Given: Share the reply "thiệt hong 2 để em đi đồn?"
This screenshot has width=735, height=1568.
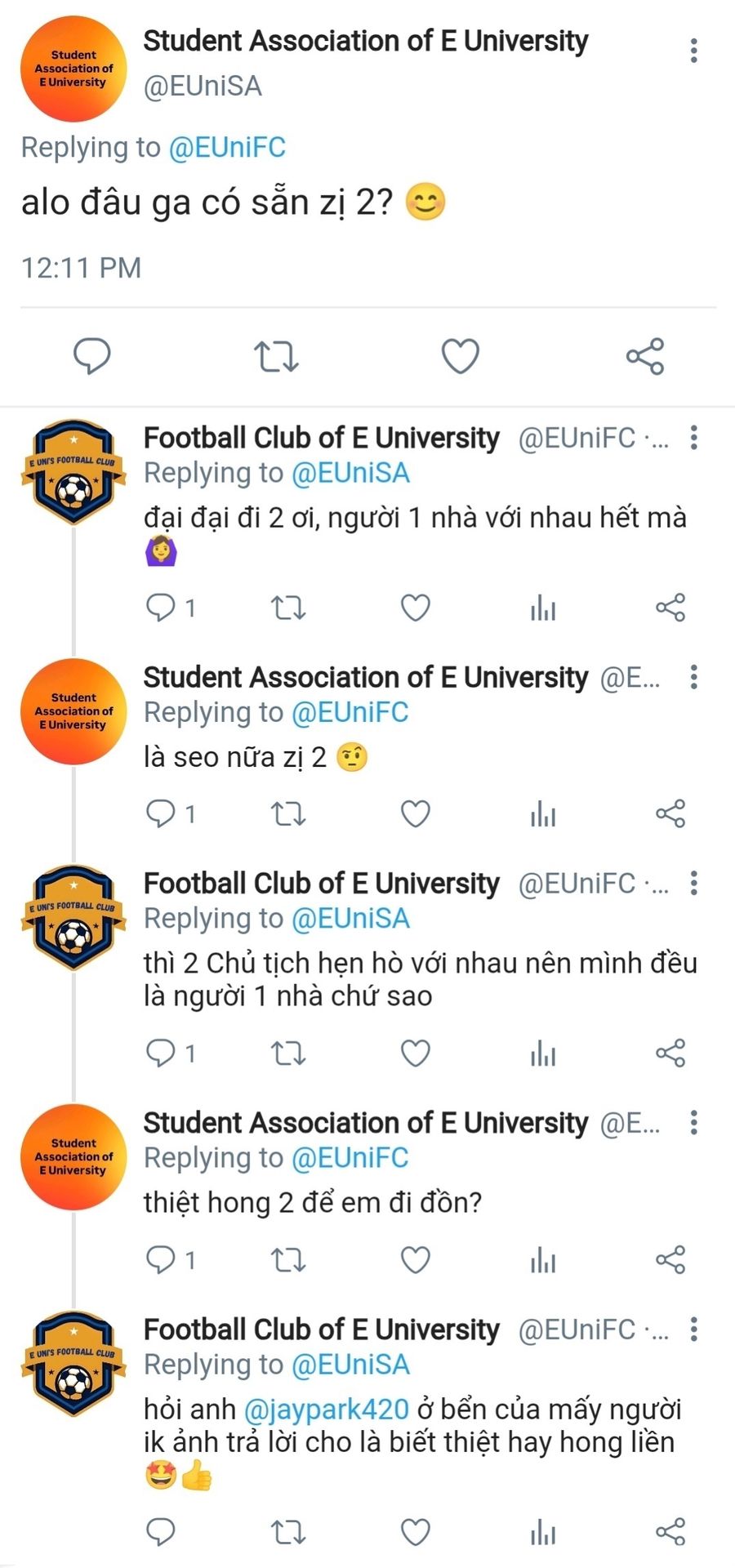Looking at the screenshot, I should point(670,1260).
